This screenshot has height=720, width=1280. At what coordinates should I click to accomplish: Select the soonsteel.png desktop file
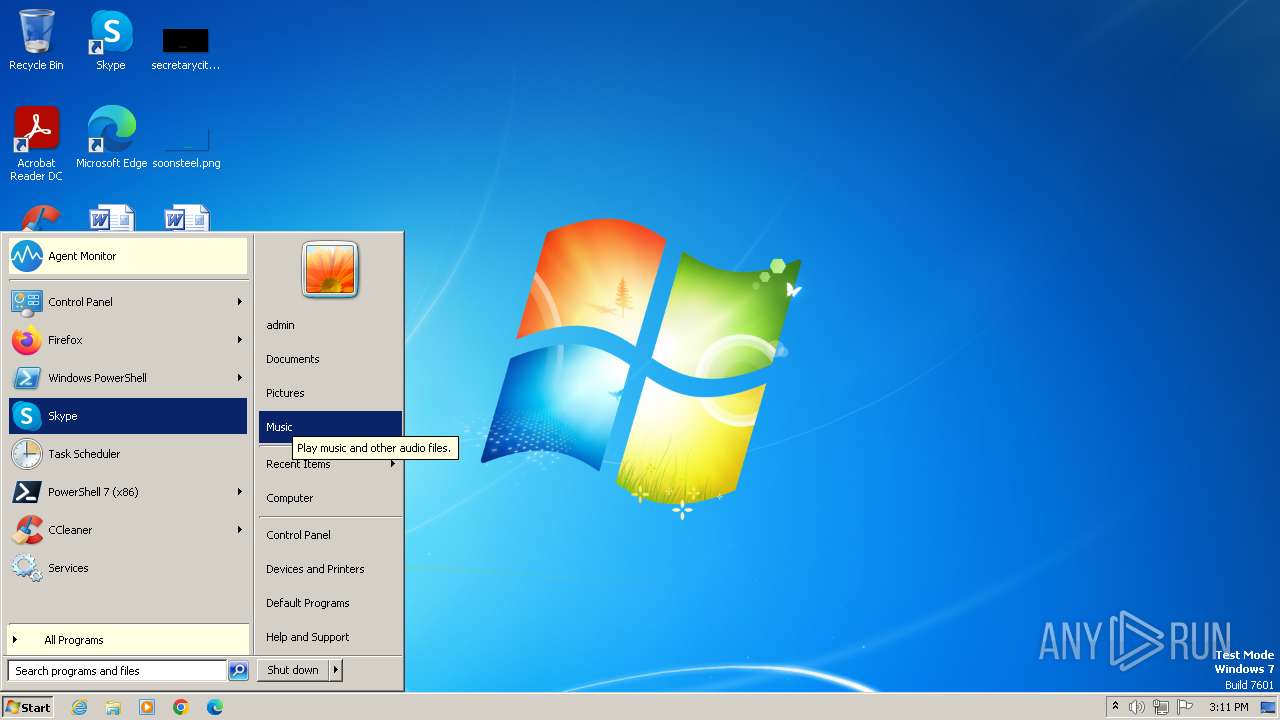click(x=186, y=147)
